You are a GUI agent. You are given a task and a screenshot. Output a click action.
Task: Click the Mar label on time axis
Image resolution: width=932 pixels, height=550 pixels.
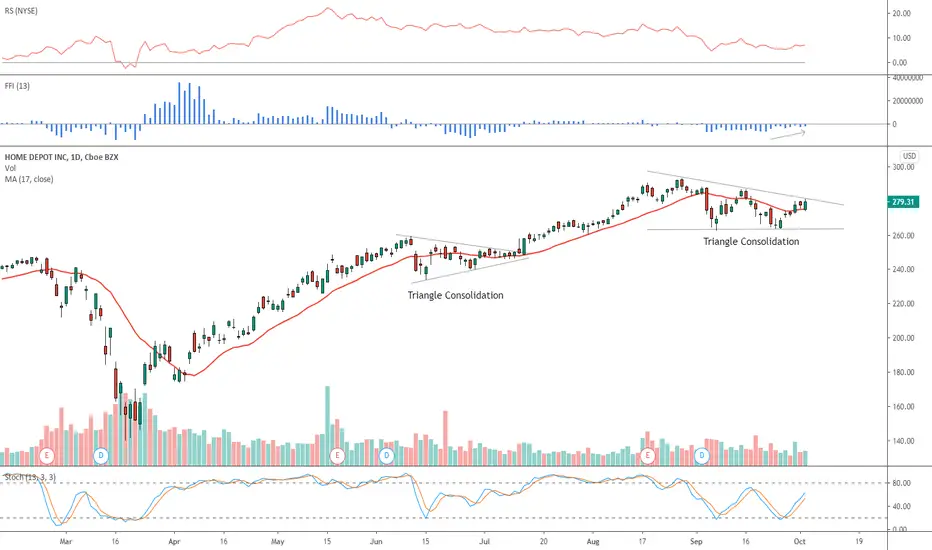click(66, 542)
